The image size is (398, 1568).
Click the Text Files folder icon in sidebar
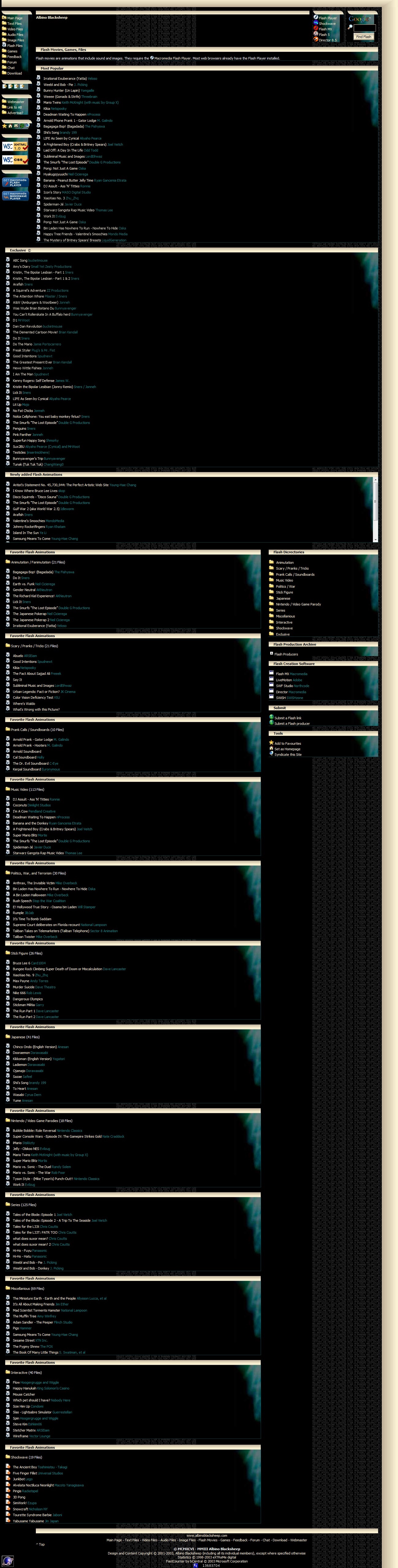tap(4, 24)
